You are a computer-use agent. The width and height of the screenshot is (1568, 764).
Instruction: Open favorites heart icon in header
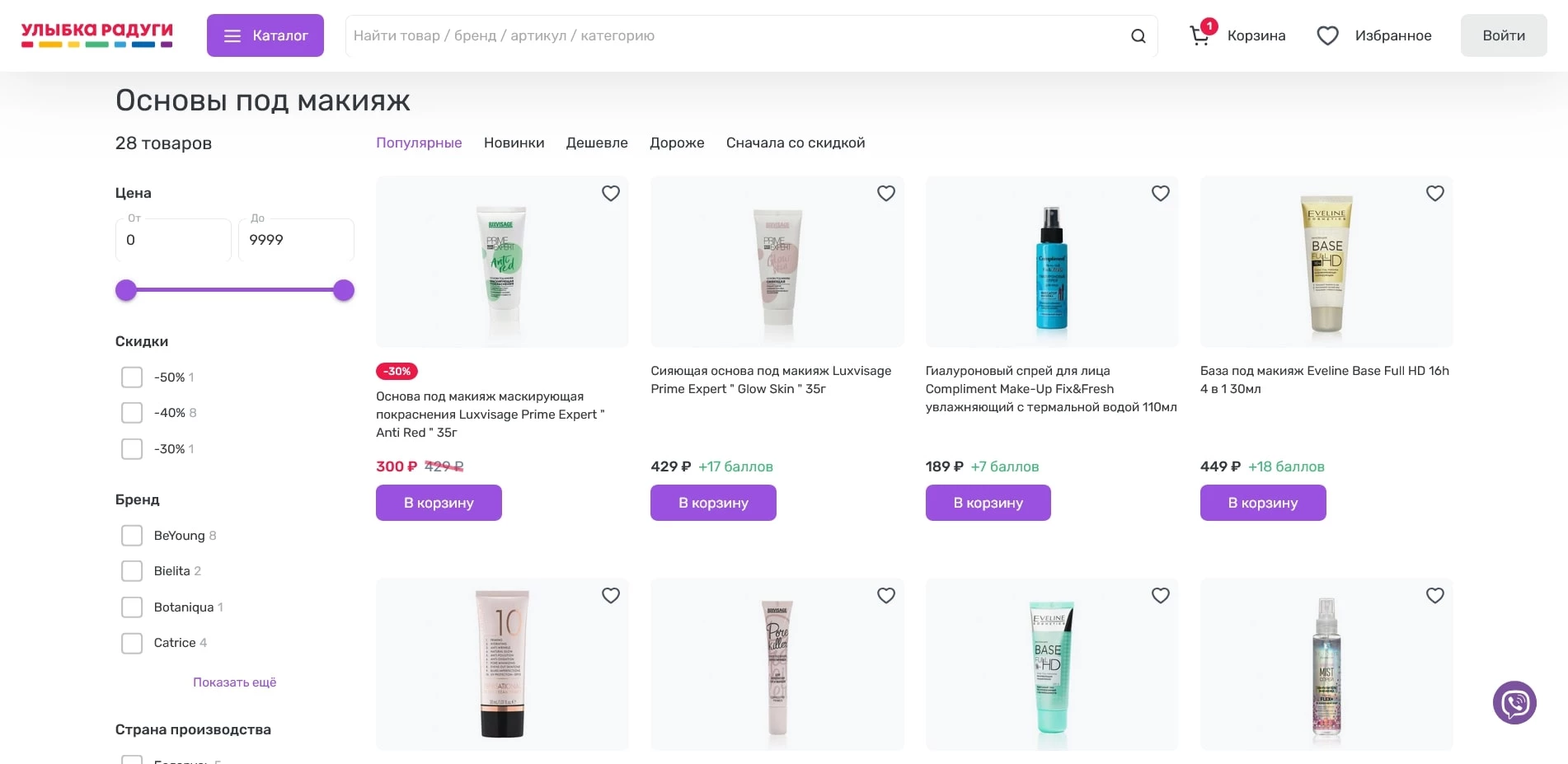coord(1327,35)
